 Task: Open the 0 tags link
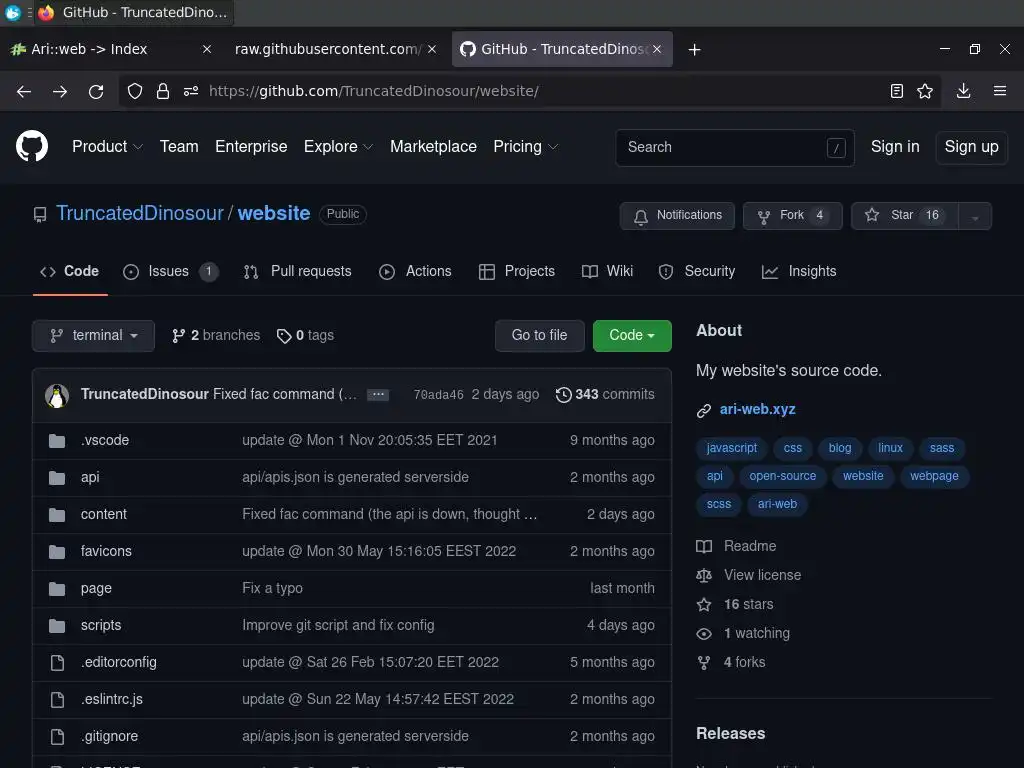[x=305, y=336]
